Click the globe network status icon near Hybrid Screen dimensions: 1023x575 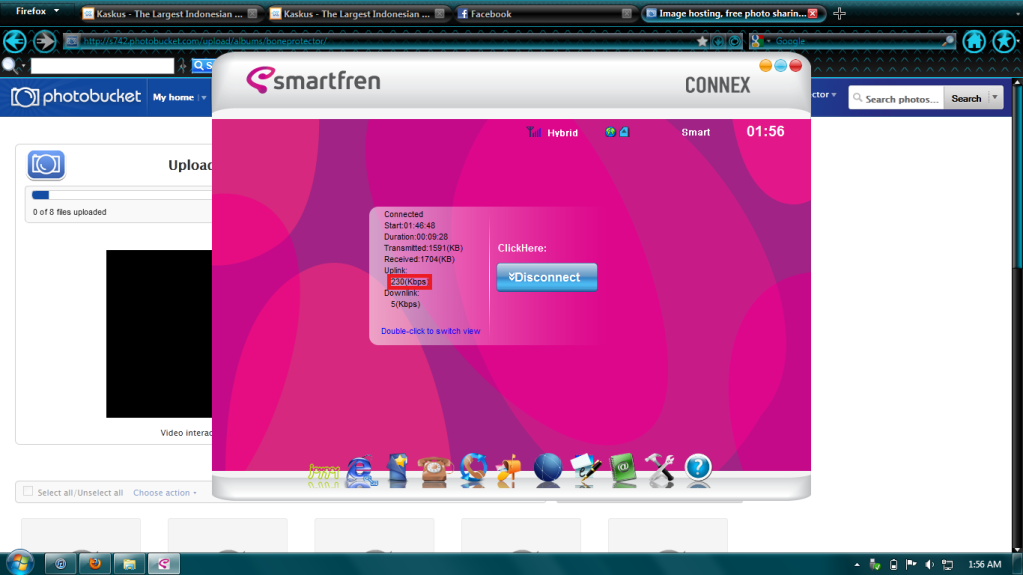click(x=610, y=132)
